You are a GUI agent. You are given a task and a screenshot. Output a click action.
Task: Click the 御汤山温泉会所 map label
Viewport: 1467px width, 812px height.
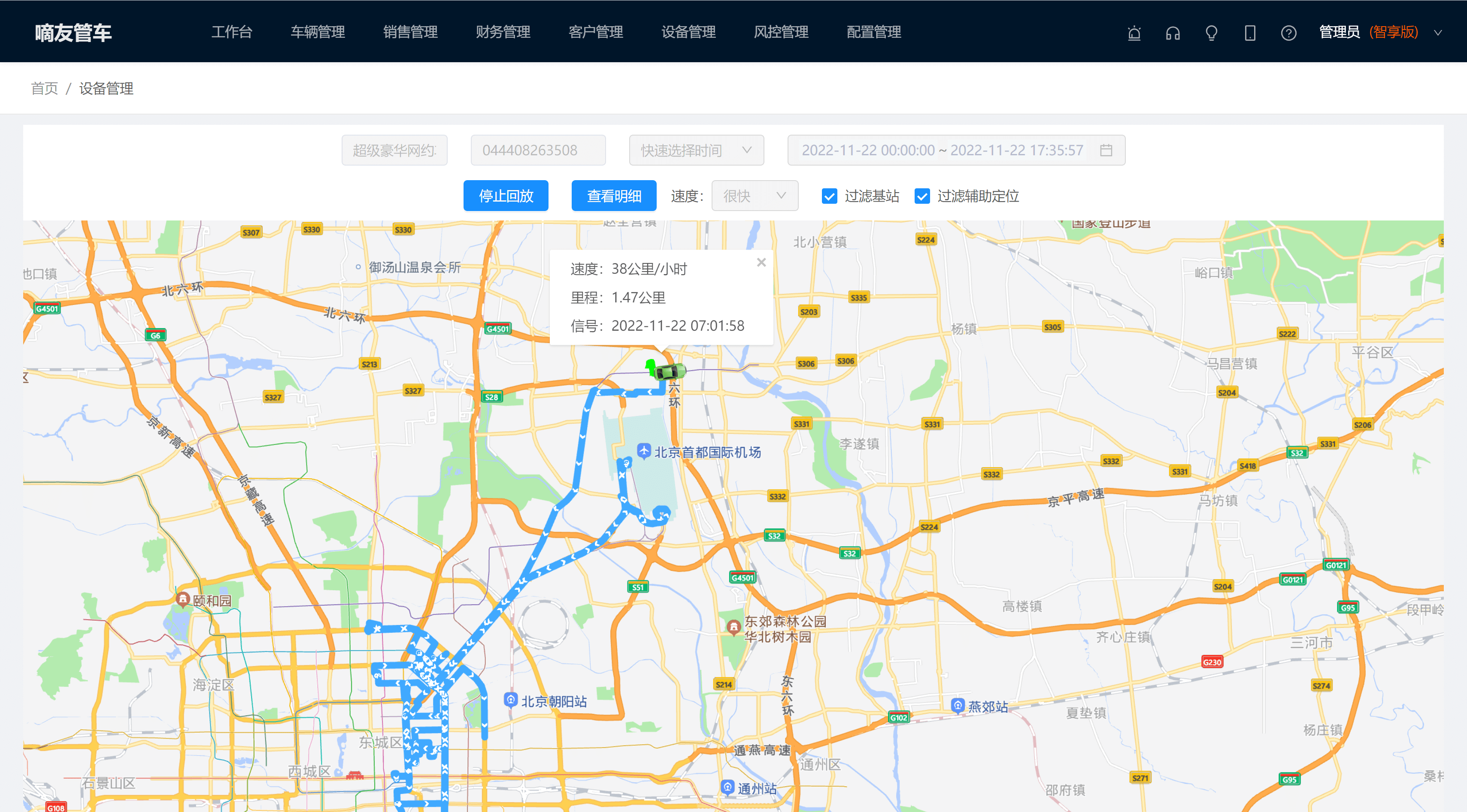pos(415,267)
